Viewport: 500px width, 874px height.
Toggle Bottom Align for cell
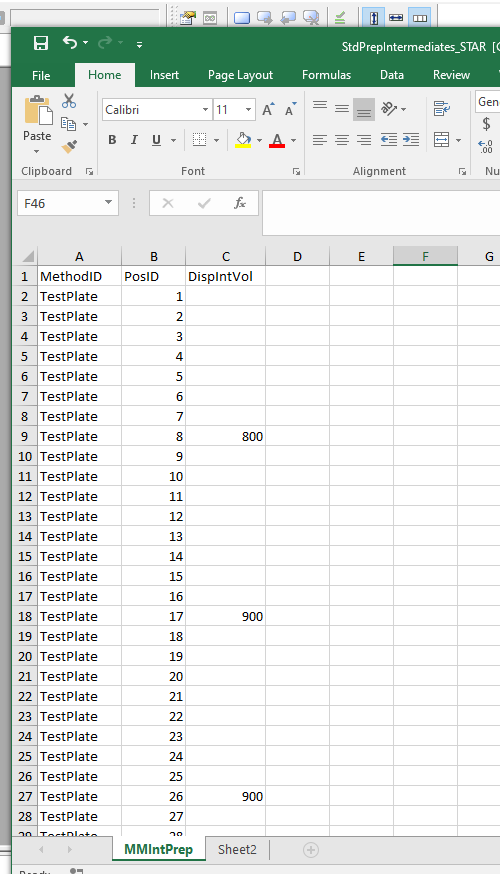(x=363, y=109)
